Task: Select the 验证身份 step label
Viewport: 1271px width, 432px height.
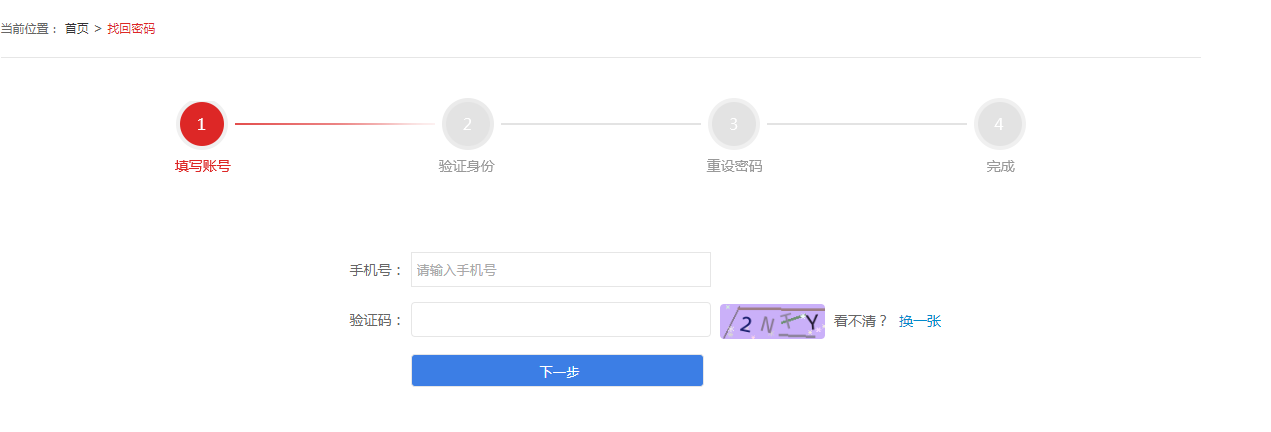Action: (466, 166)
